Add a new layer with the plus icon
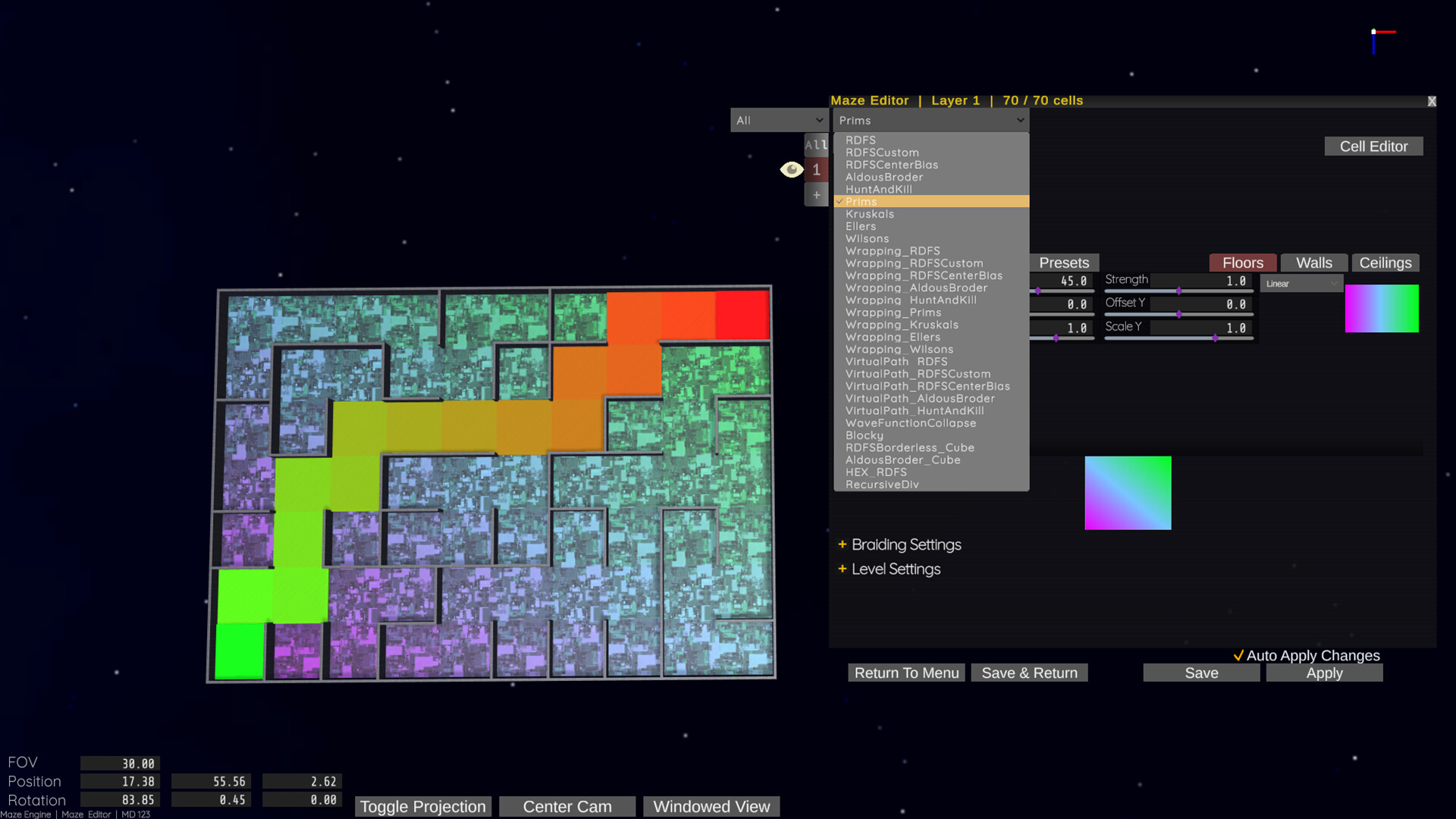The height and width of the screenshot is (819, 1456). click(x=816, y=195)
